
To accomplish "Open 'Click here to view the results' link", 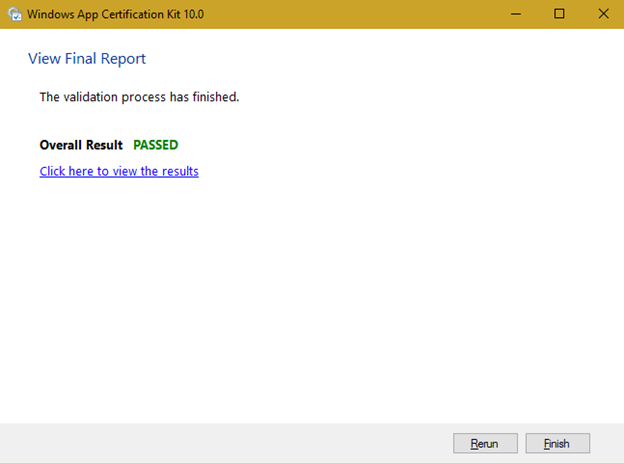I will coord(119,171).
